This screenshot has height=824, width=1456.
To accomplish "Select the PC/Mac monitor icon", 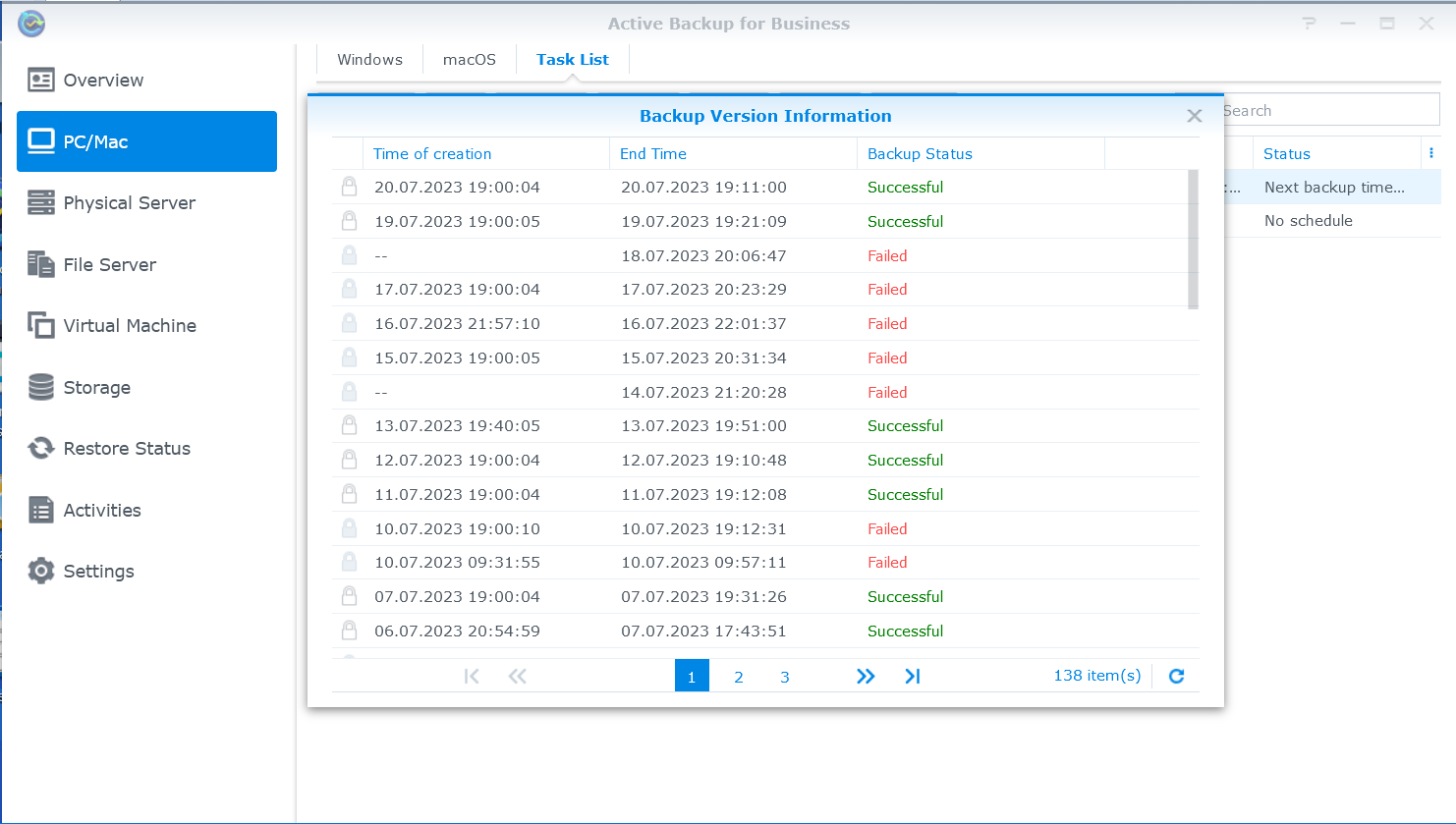I will 41,141.
